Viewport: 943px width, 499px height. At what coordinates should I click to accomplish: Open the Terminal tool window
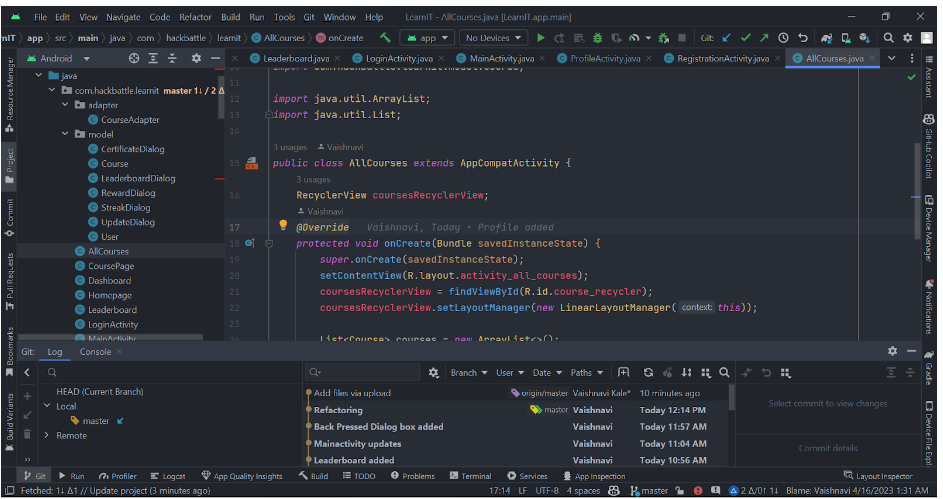click(470, 476)
